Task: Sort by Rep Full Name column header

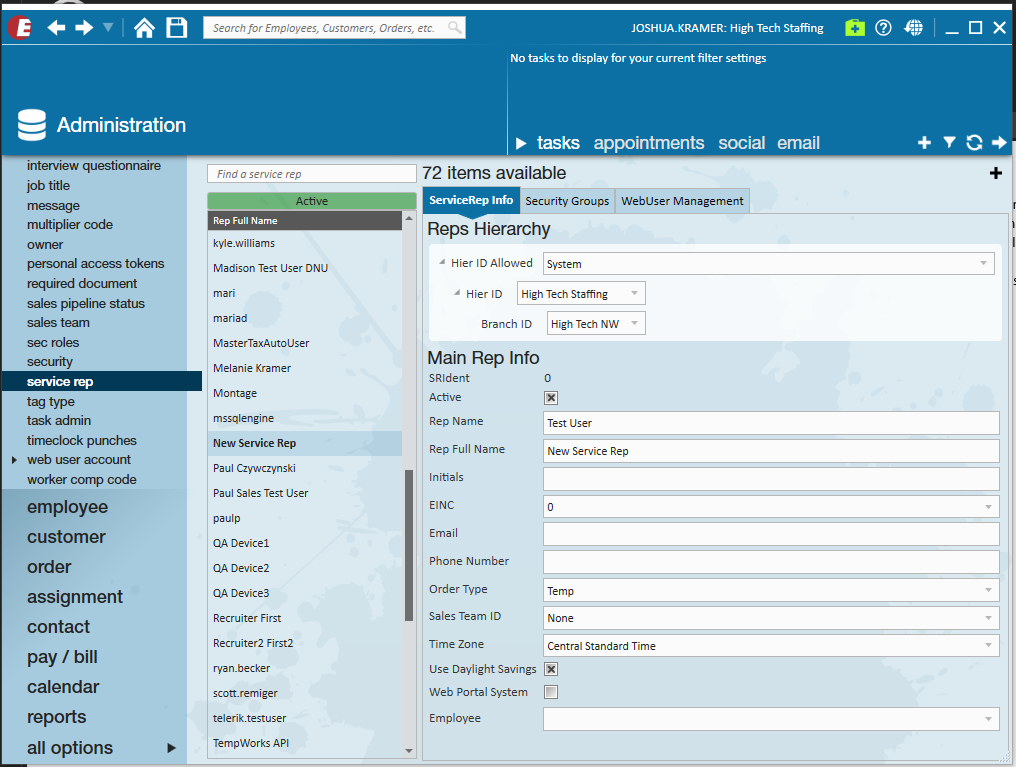Action: [305, 221]
